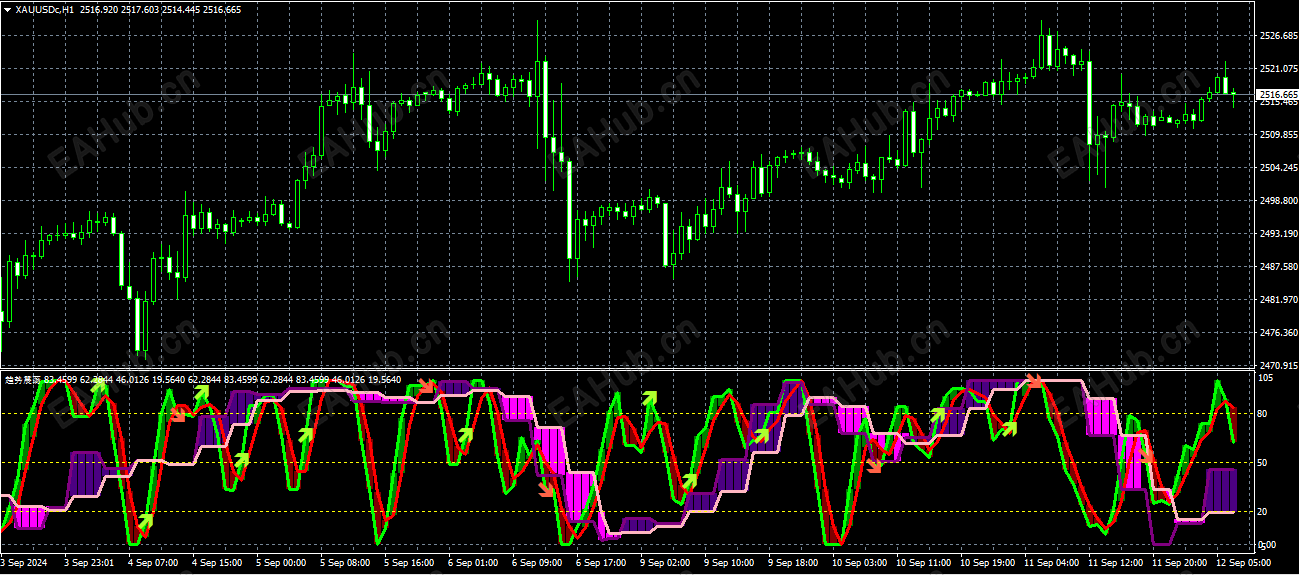Click price axis label 2487.580
1299x575 pixels.
pyautogui.click(x=1277, y=267)
